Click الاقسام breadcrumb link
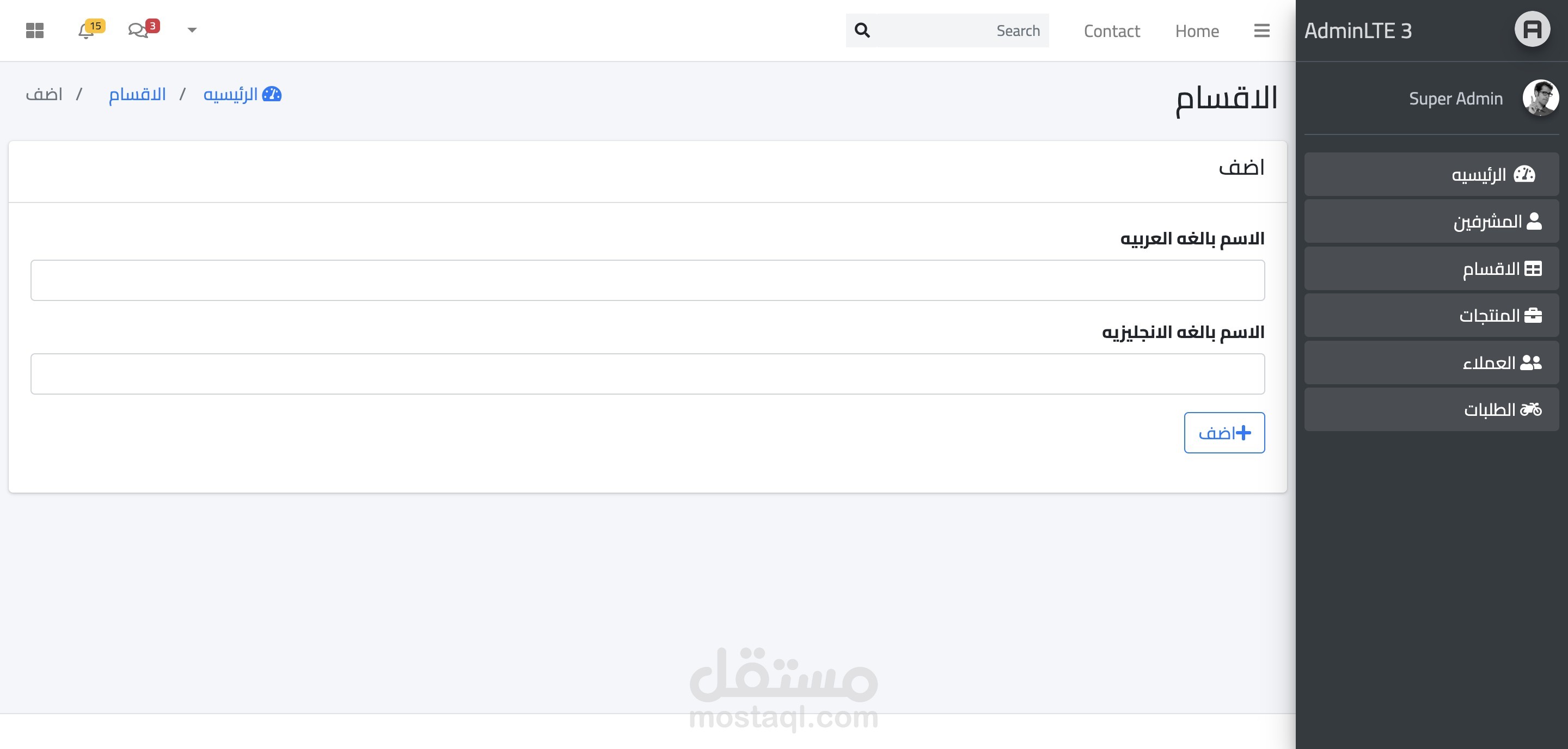 pyautogui.click(x=137, y=95)
